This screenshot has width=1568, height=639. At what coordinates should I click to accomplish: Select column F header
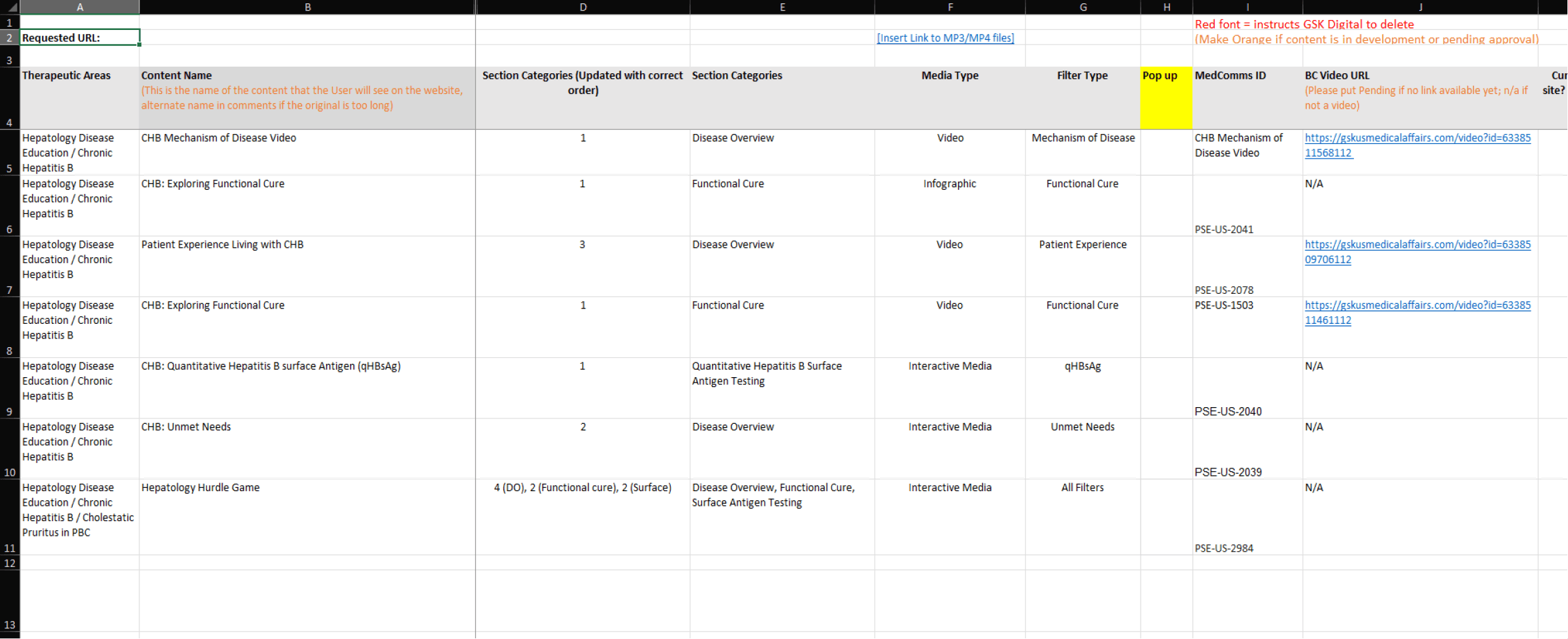pos(950,7)
